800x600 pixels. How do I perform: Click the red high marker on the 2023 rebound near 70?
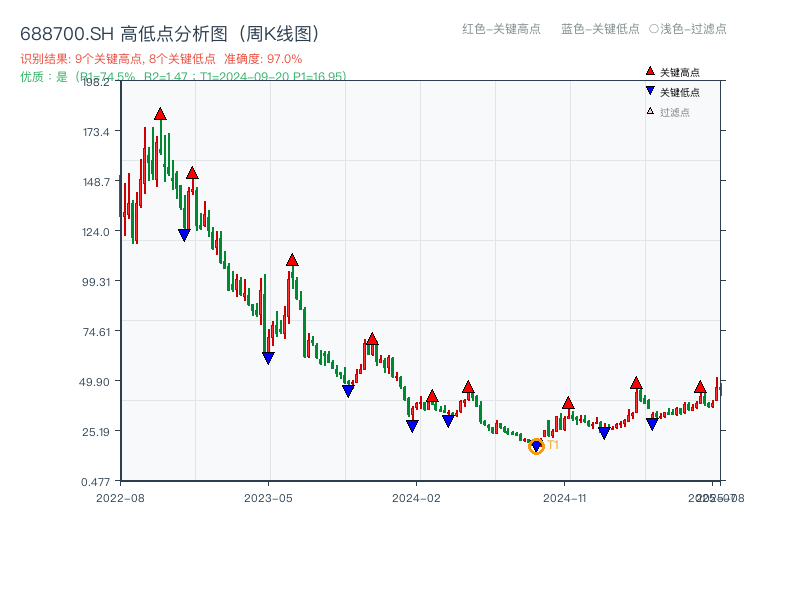pyautogui.click(x=371, y=339)
